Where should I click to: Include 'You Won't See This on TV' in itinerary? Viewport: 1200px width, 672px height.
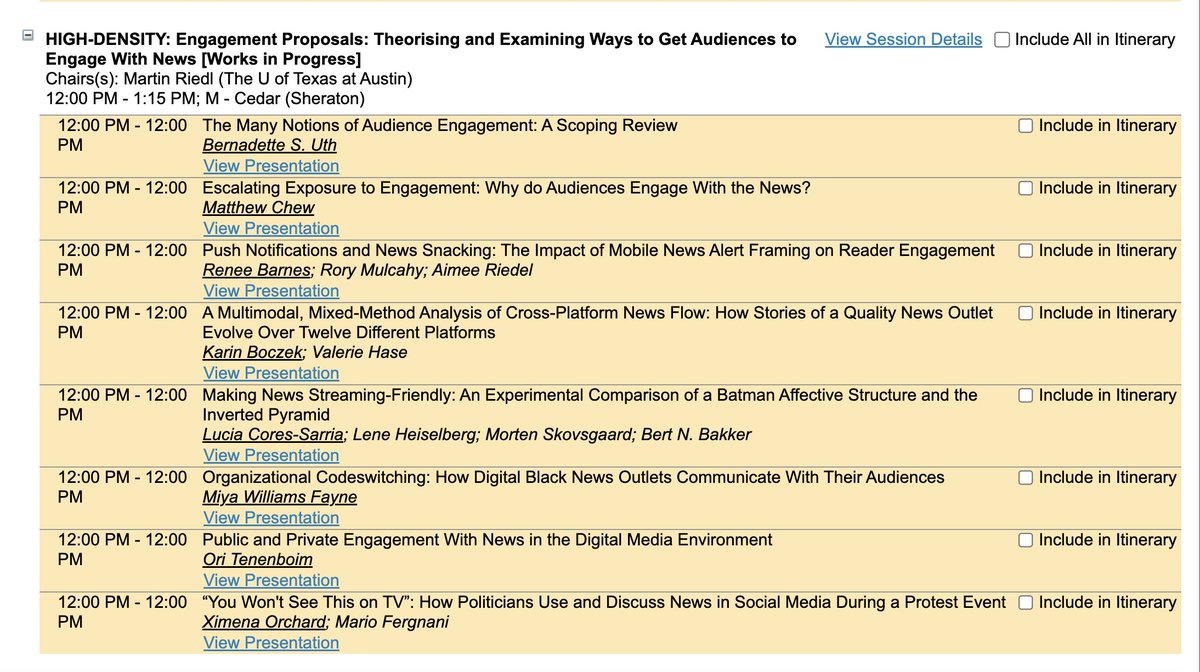(1026, 602)
